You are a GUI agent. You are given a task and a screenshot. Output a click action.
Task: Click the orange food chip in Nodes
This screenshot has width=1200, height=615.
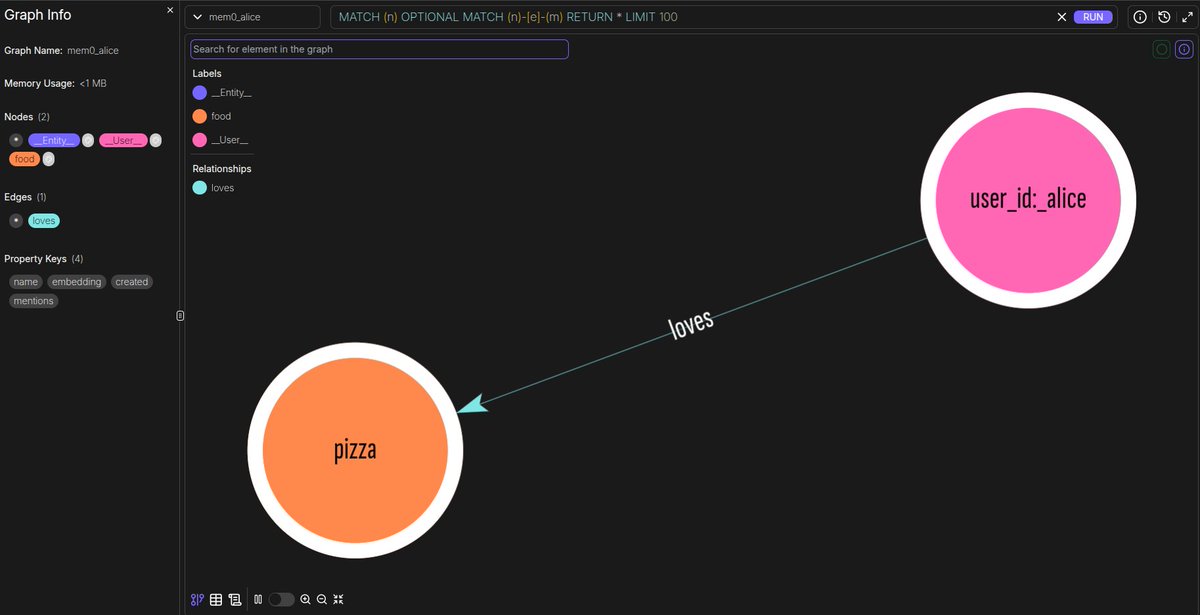(25, 159)
